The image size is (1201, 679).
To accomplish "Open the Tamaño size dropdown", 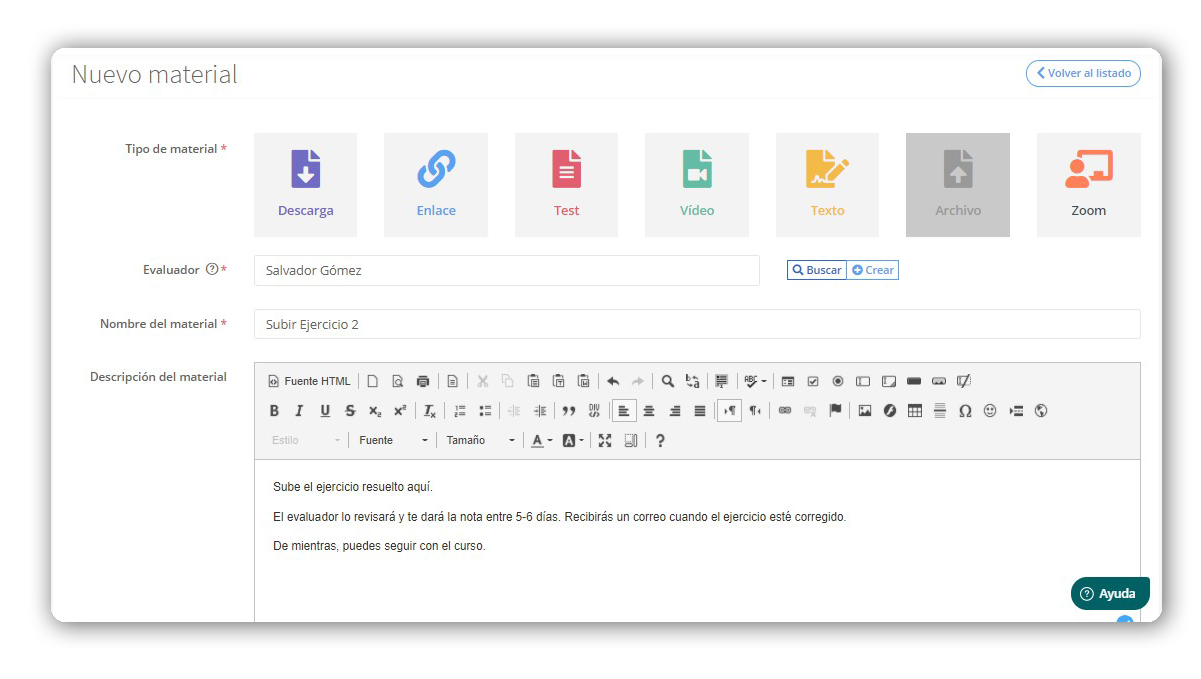I will (x=481, y=440).
